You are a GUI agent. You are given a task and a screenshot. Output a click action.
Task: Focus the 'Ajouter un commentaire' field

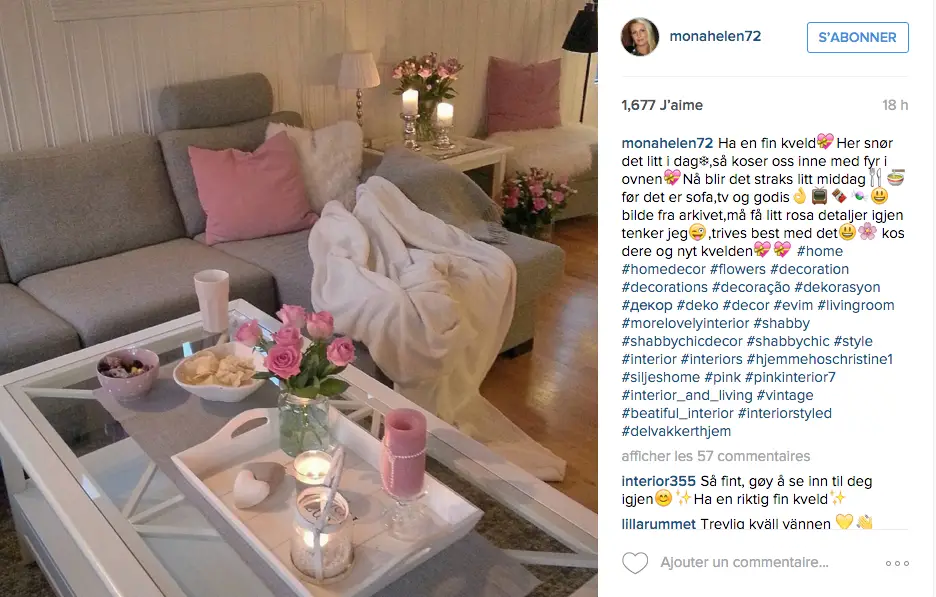744,562
